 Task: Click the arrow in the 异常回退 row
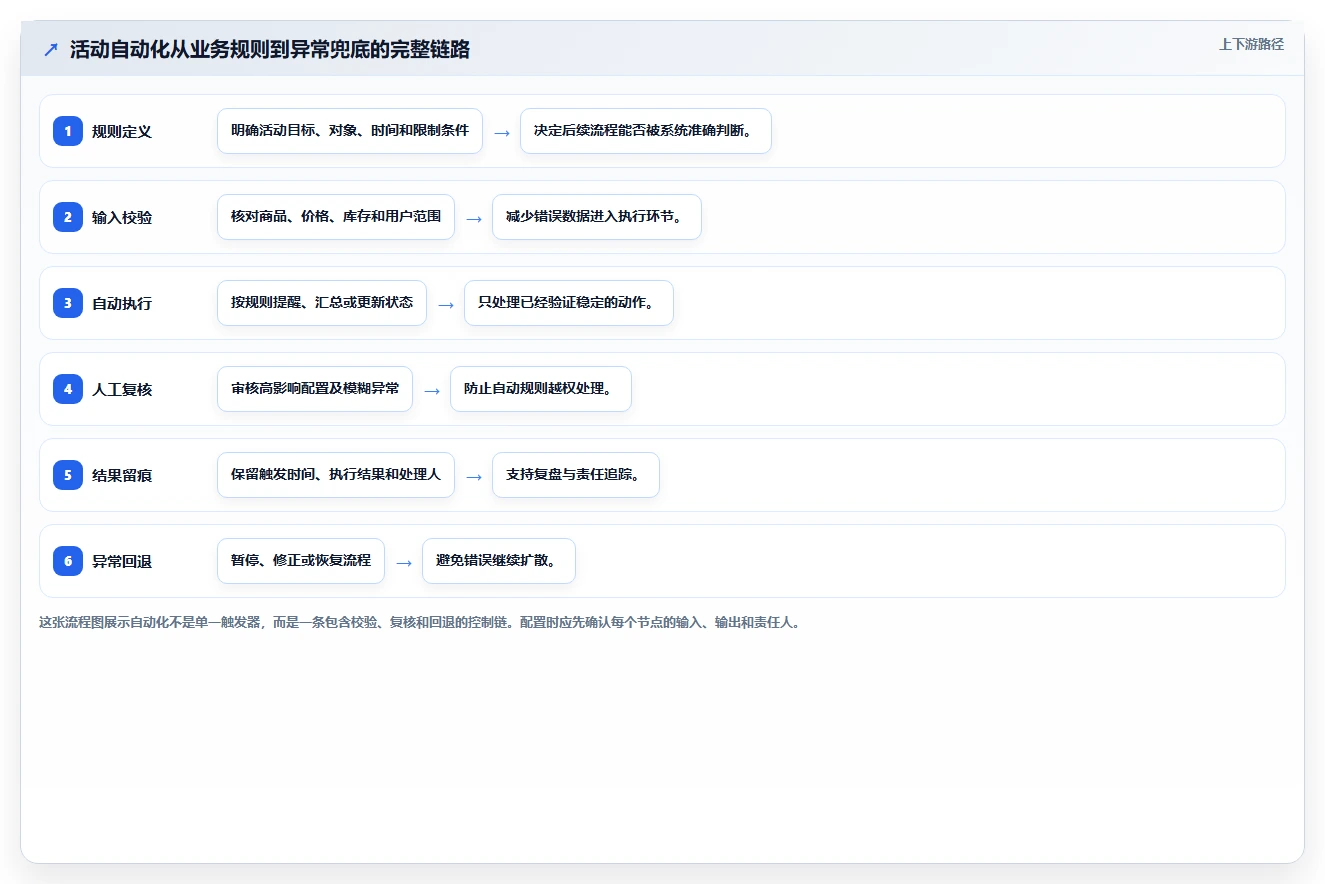[404, 562]
